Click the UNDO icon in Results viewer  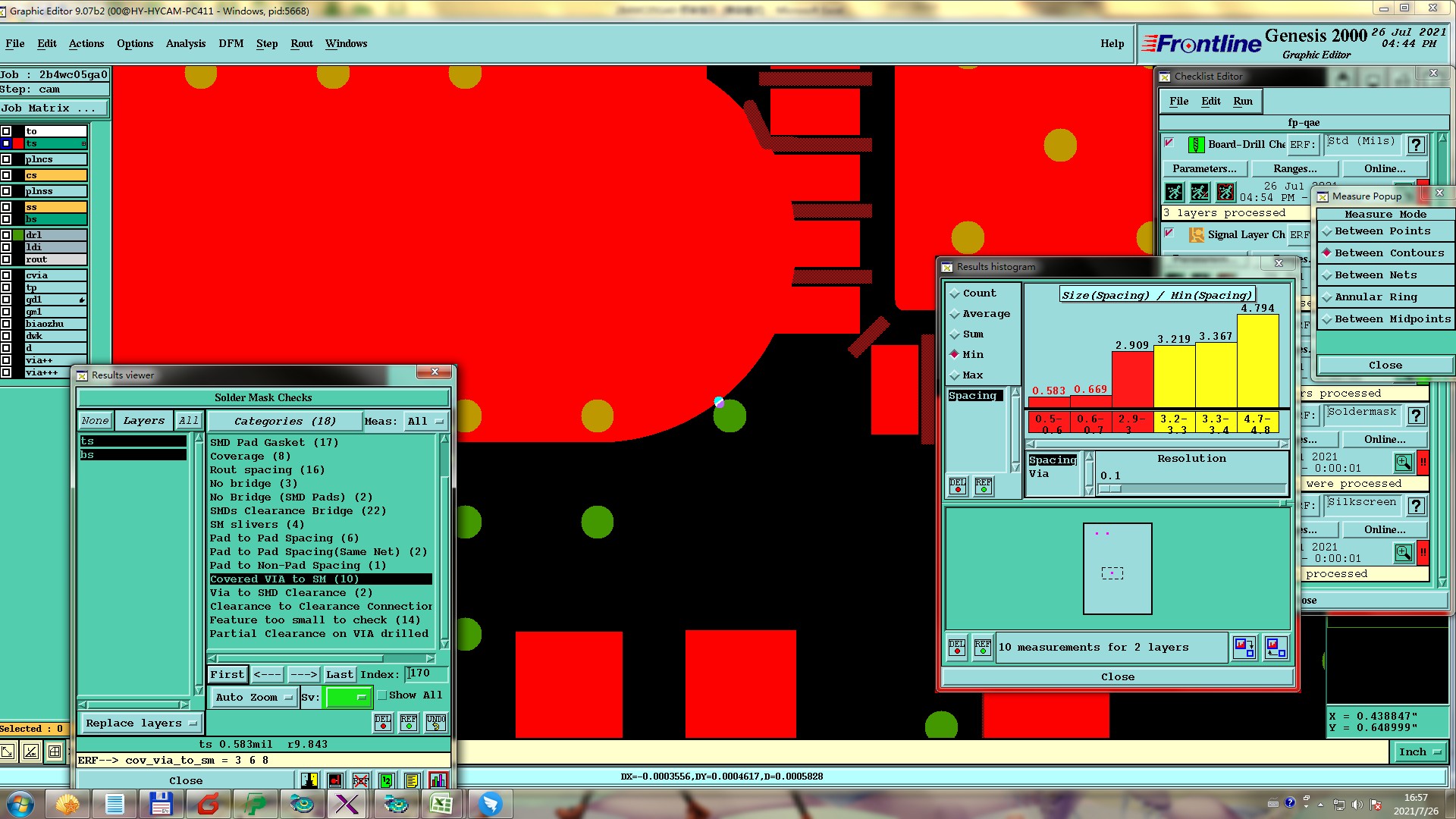tap(436, 722)
